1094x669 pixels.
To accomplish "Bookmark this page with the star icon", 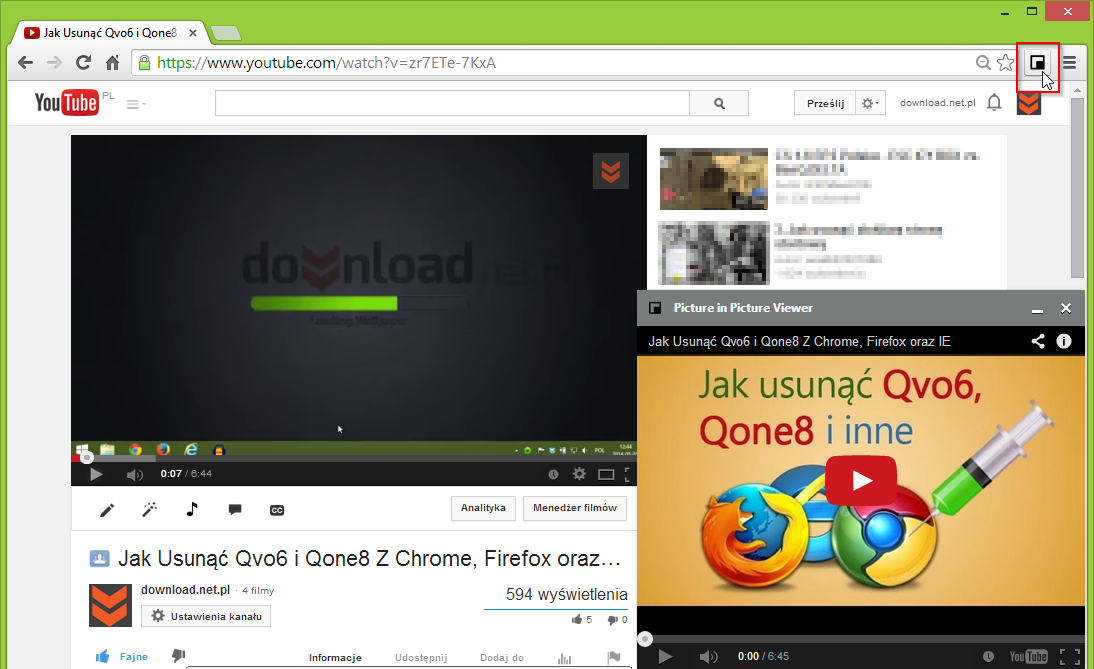I will point(1005,63).
